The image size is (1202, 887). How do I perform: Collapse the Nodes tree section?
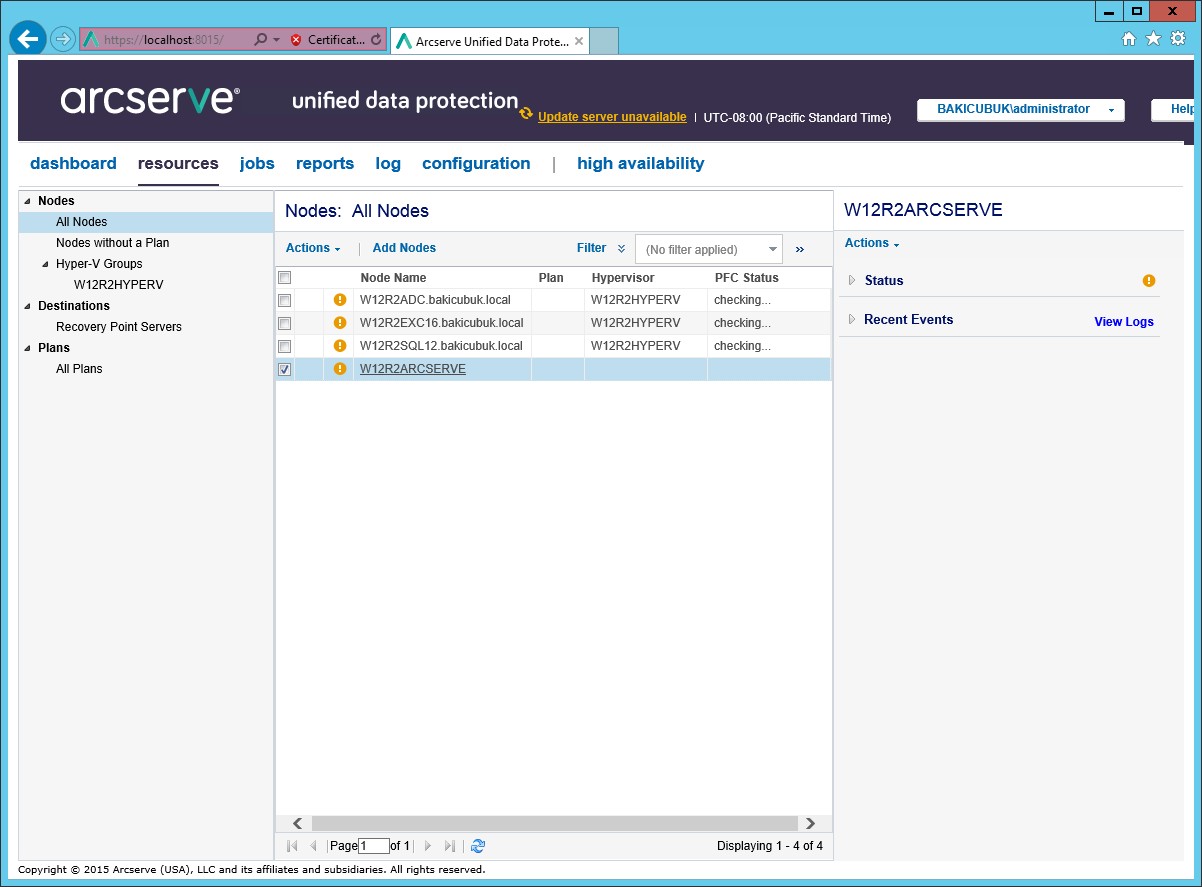27,201
